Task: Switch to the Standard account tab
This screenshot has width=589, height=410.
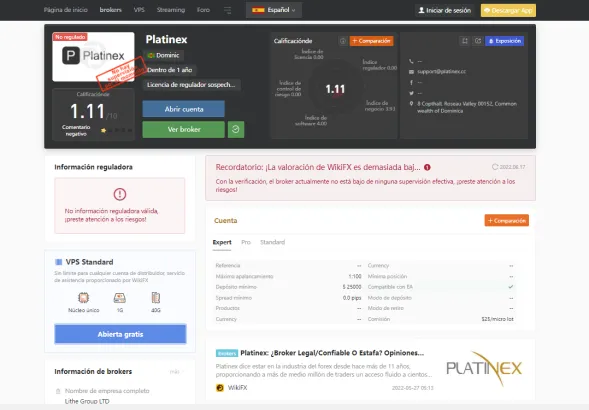Action: (x=272, y=242)
